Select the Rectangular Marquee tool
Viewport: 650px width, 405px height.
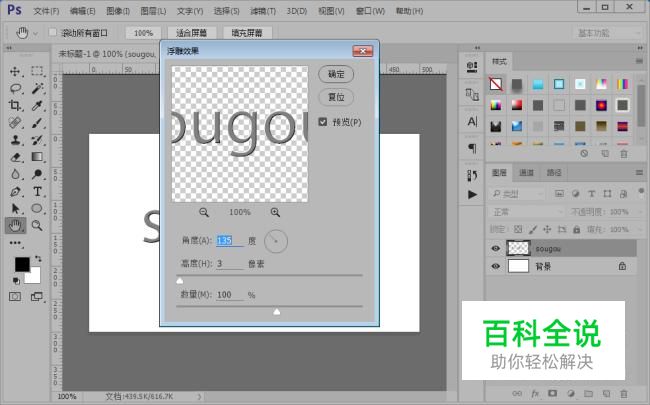coord(37,71)
